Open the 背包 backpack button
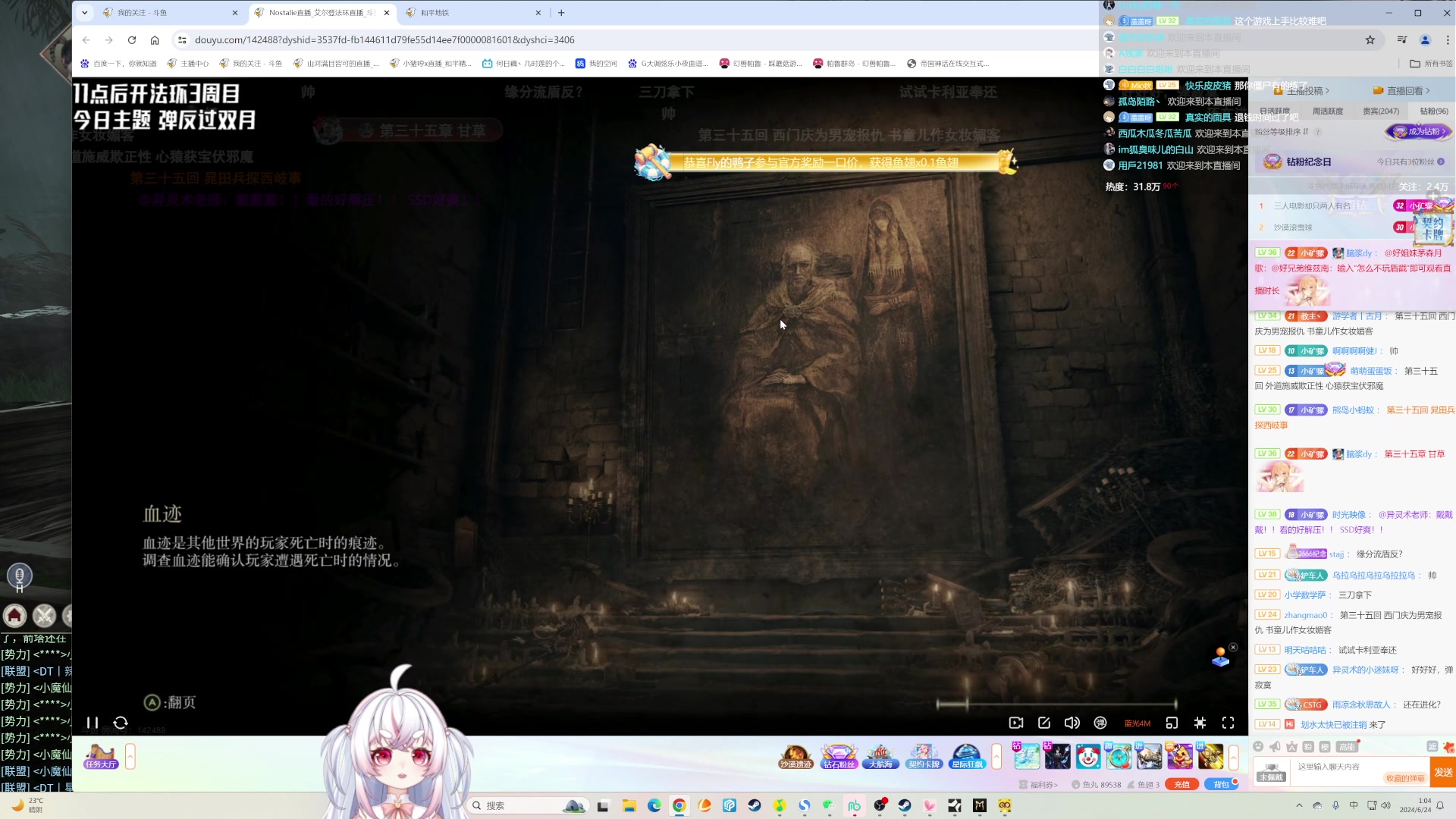This screenshot has height=819, width=1456. (1221, 784)
